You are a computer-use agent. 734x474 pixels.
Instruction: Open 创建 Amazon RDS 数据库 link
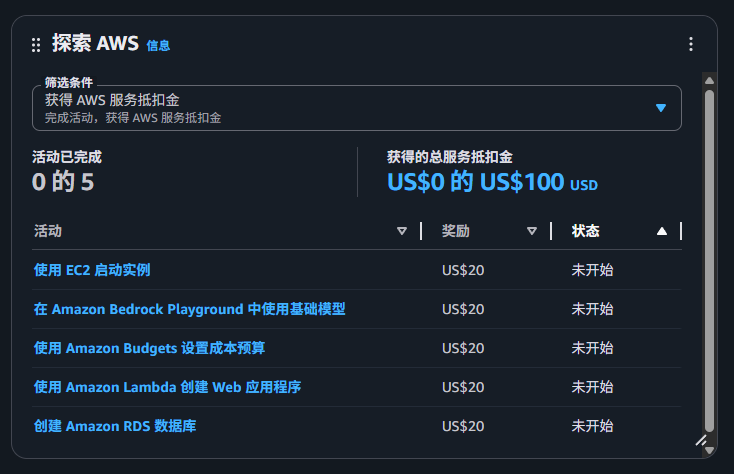(115, 426)
